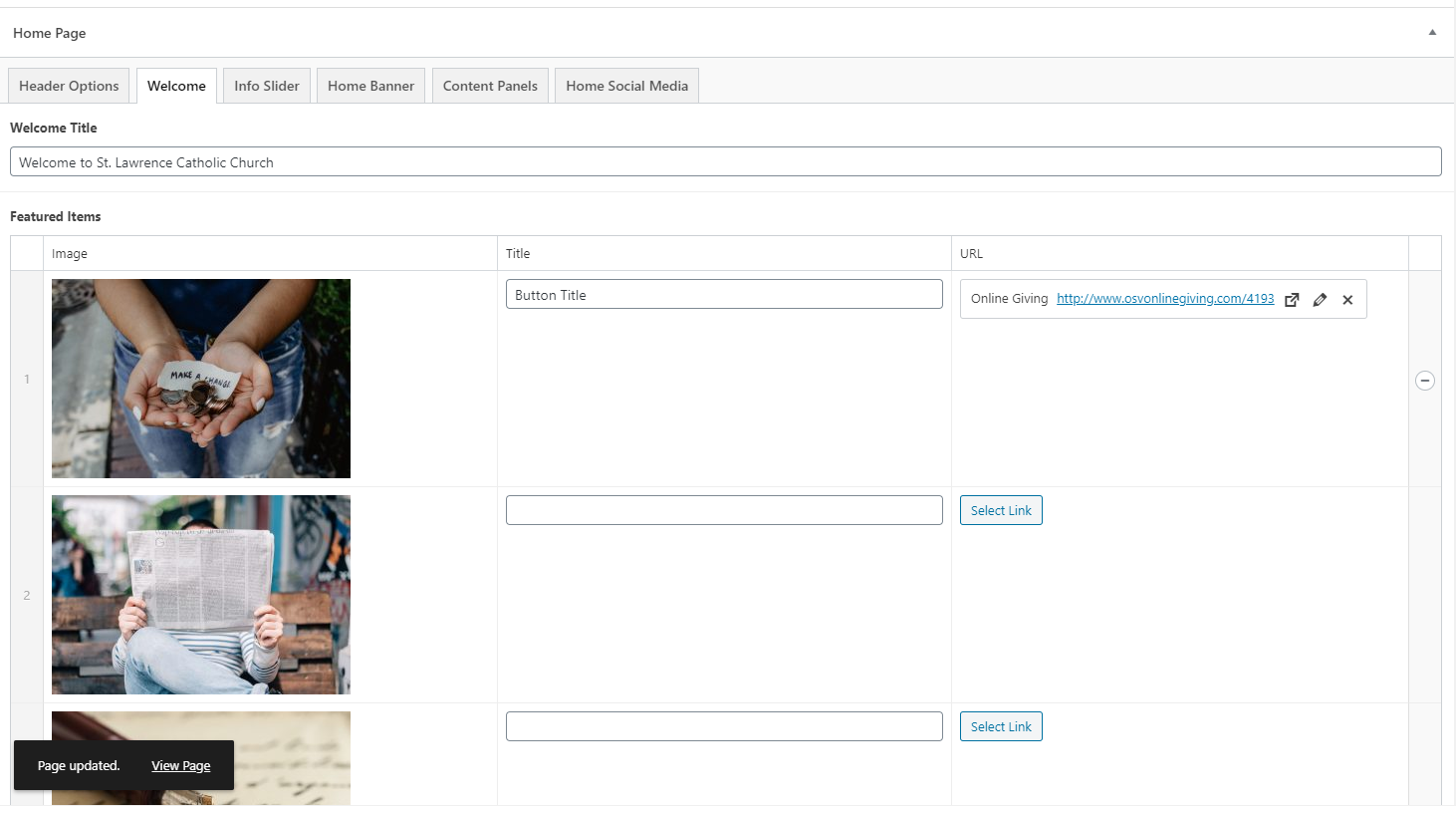The width and height of the screenshot is (1456, 813).
Task: Collapse the Home Page panel arrow
Action: tap(1432, 33)
